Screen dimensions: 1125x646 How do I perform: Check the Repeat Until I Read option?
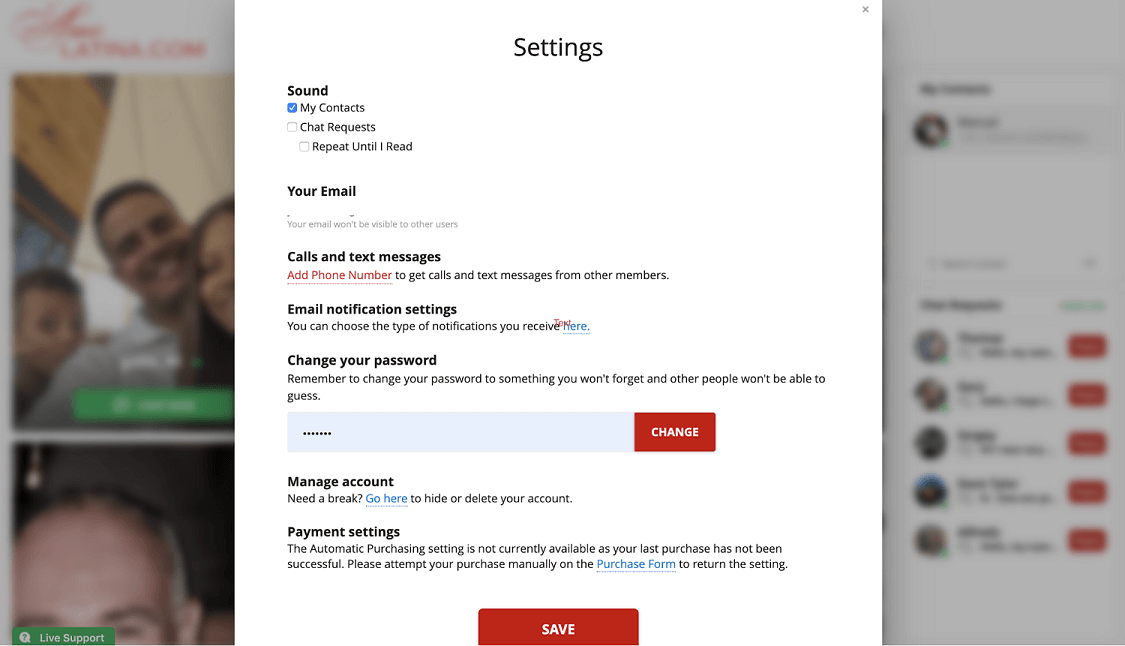click(304, 146)
